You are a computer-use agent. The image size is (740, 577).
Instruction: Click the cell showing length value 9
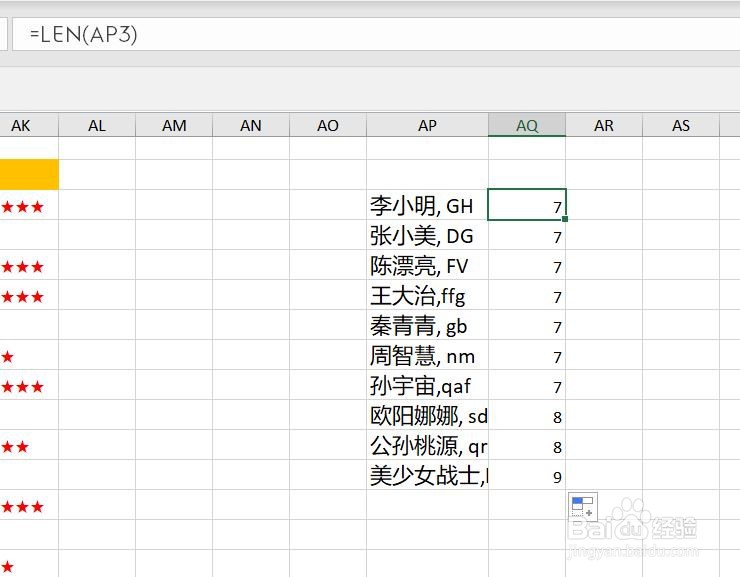[527, 477]
